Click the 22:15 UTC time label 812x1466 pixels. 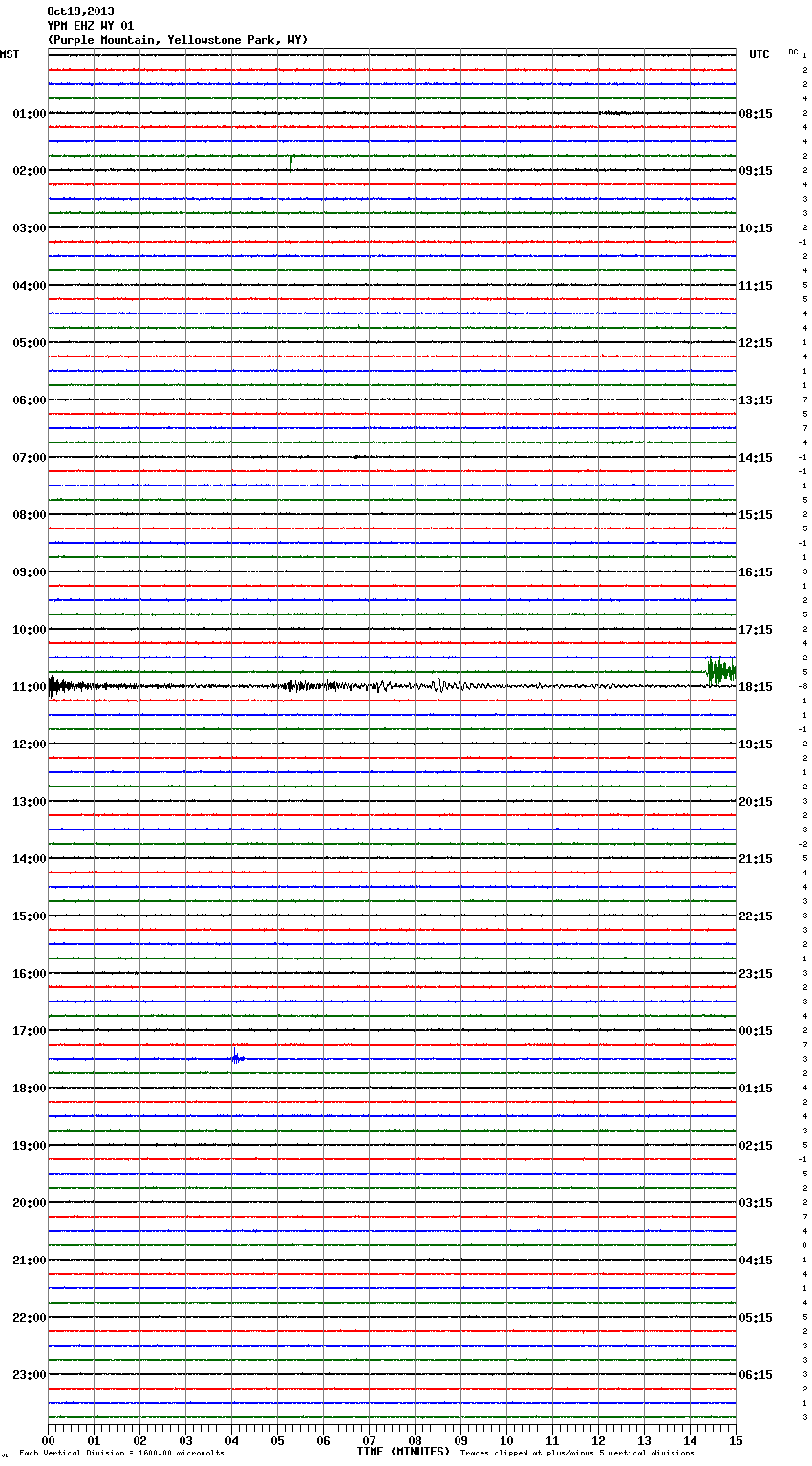coord(756,916)
